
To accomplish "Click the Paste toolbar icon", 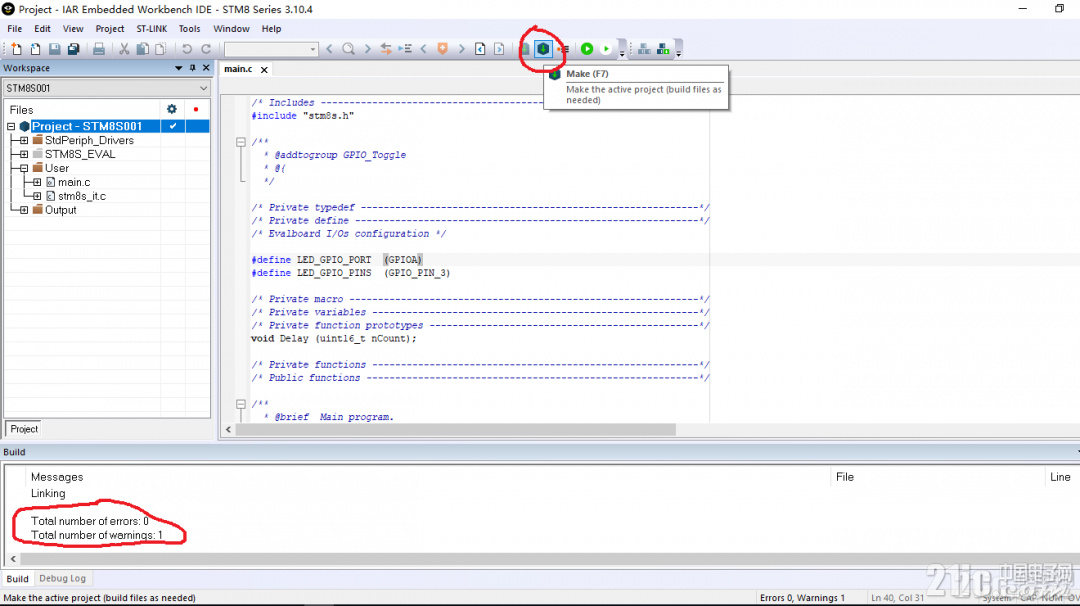I will pos(160,49).
